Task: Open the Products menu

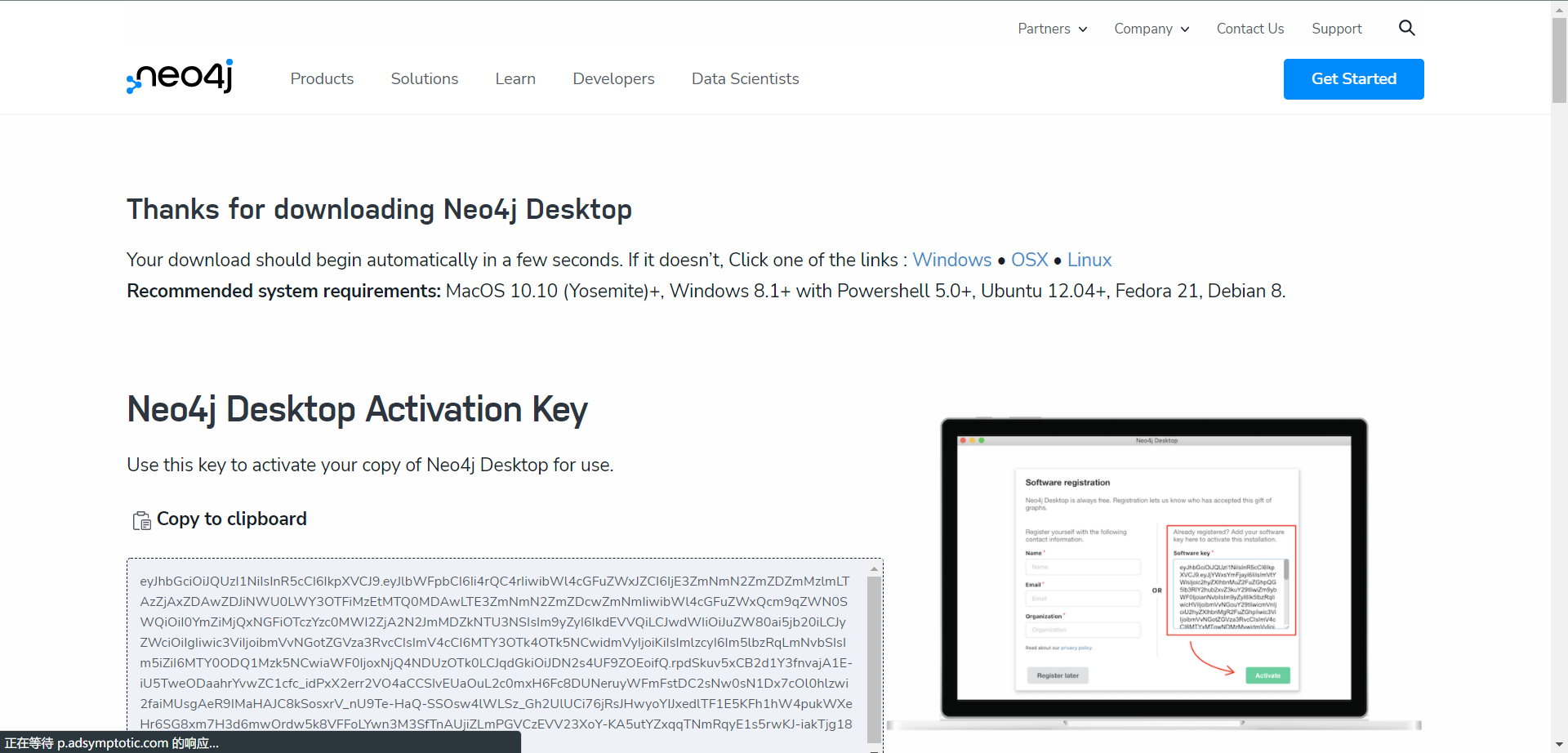Action: click(x=322, y=78)
